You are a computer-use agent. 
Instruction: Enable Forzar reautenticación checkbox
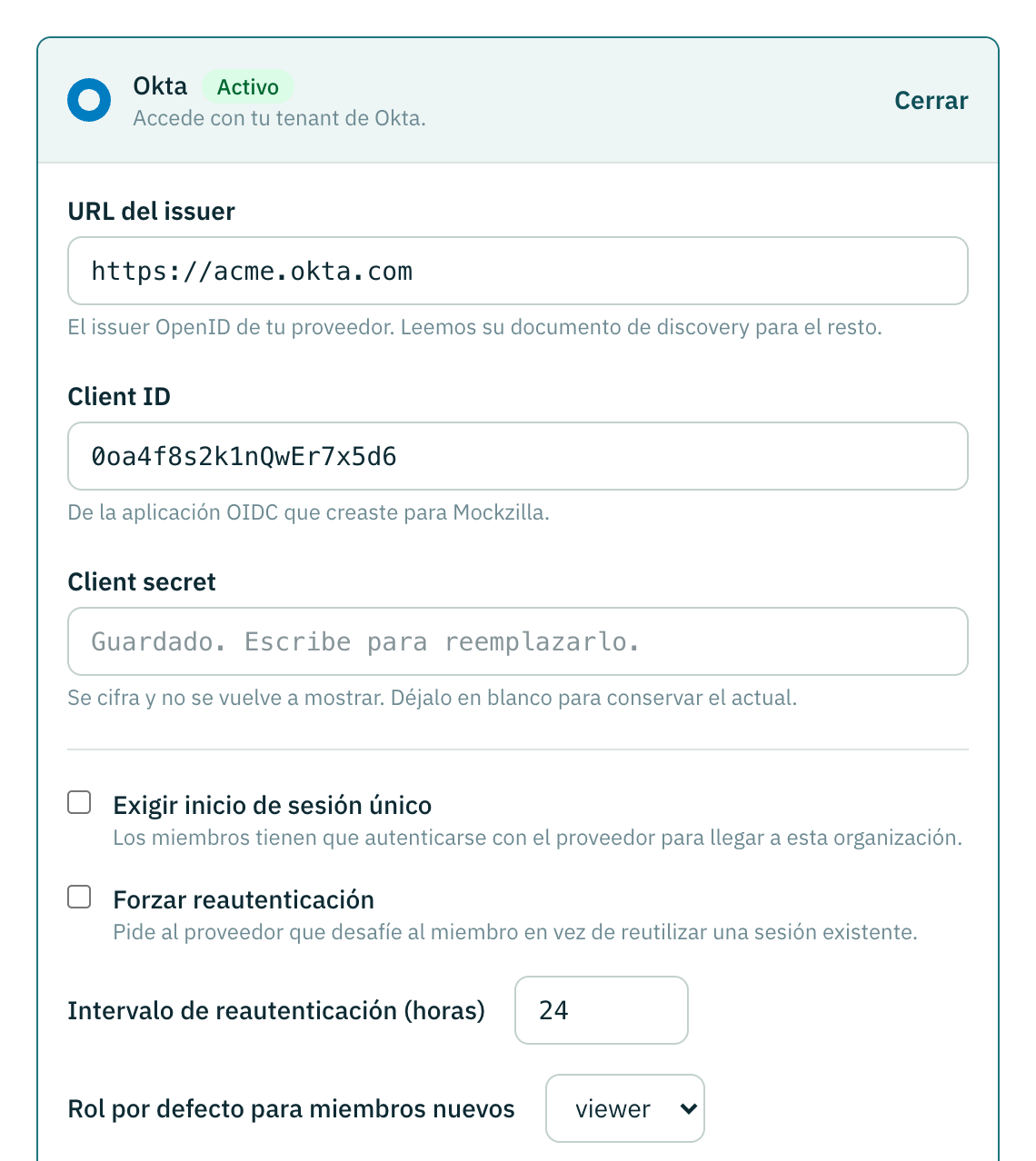[x=80, y=897]
